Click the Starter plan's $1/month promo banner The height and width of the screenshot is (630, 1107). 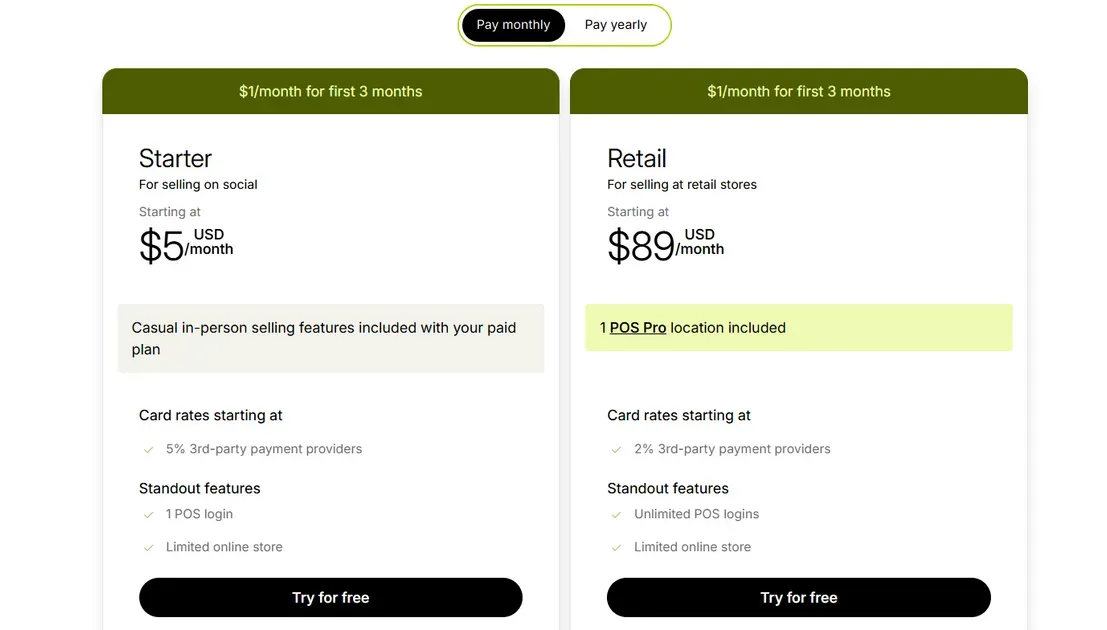[330, 91]
